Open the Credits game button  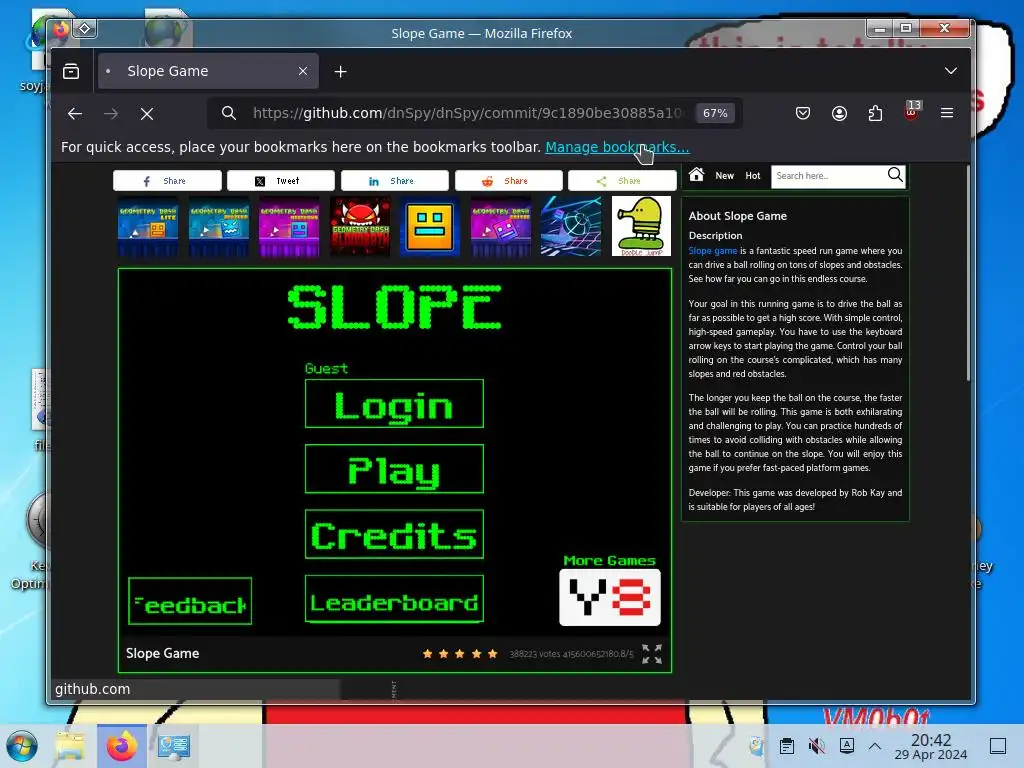(x=394, y=534)
